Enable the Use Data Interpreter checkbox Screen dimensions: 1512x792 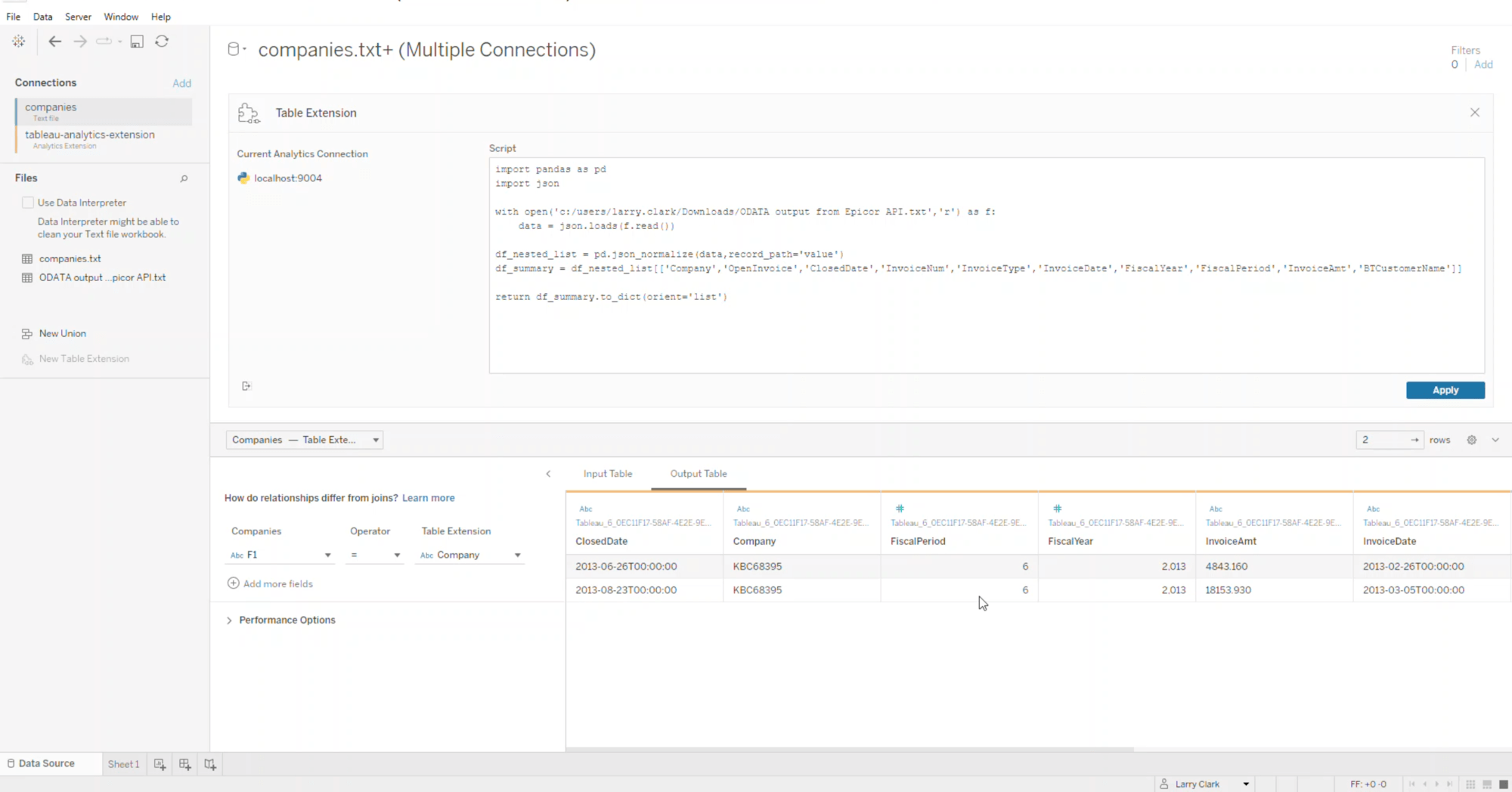[x=28, y=202]
